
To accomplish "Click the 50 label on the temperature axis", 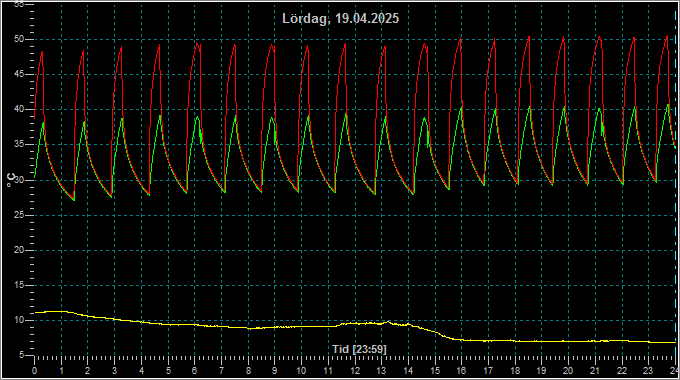I will click(x=19, y=39).
